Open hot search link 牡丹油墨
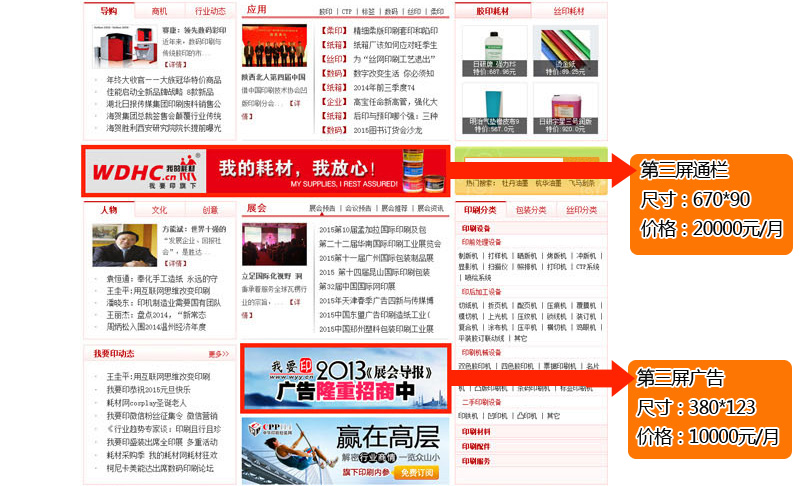Image resolution: width=800 pixels, height=486 pixels. pos(516,184)
